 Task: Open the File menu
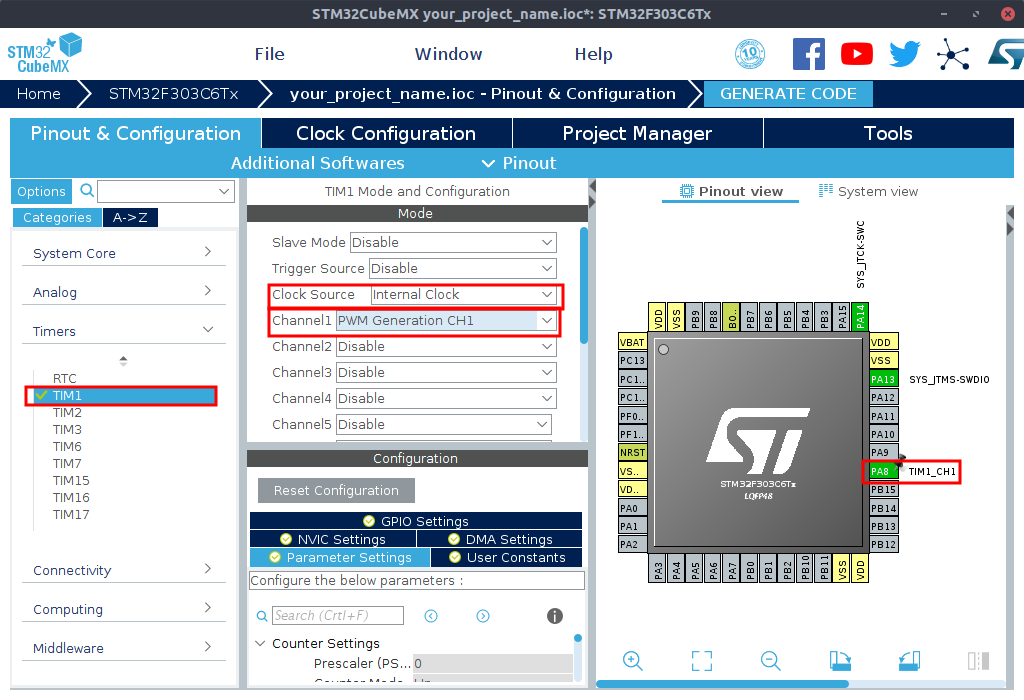(269, 54)
